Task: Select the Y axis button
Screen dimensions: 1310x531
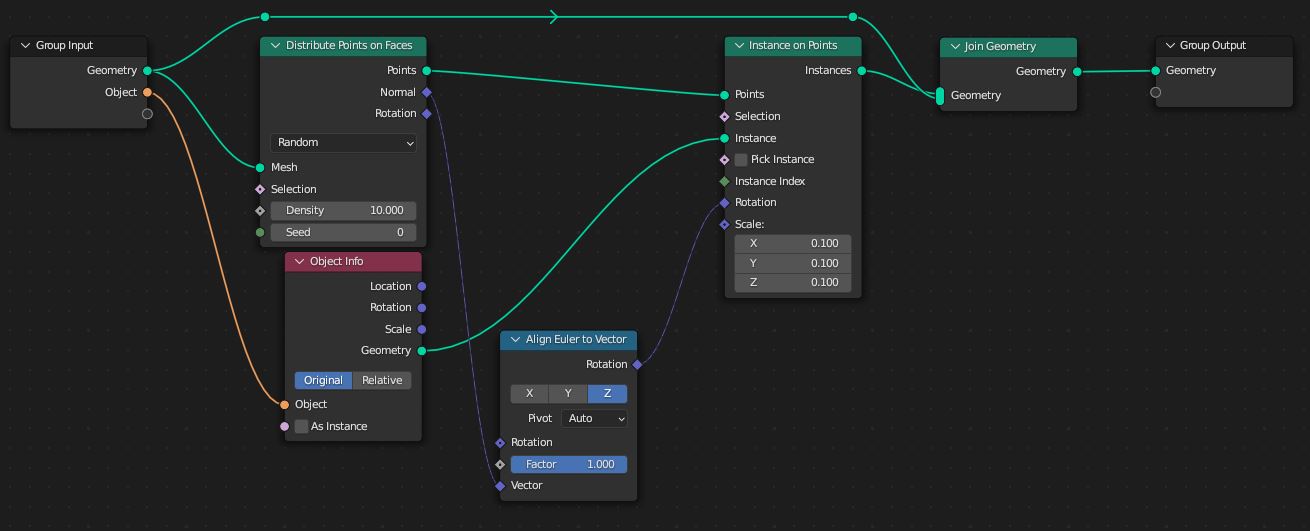Action: click(x=568, y=394)
